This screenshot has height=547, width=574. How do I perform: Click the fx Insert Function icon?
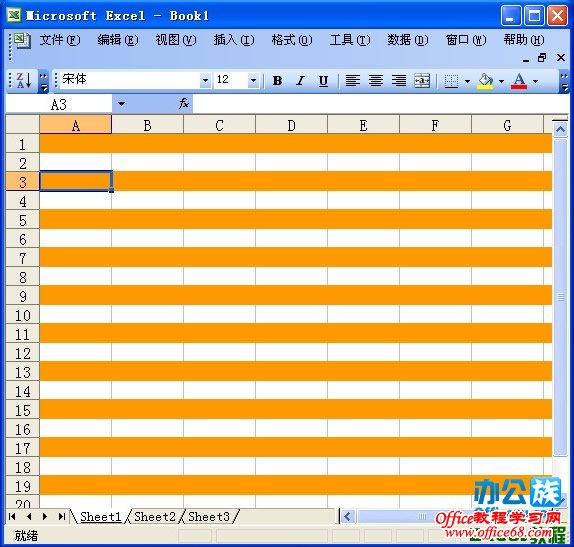click(184, 104)
